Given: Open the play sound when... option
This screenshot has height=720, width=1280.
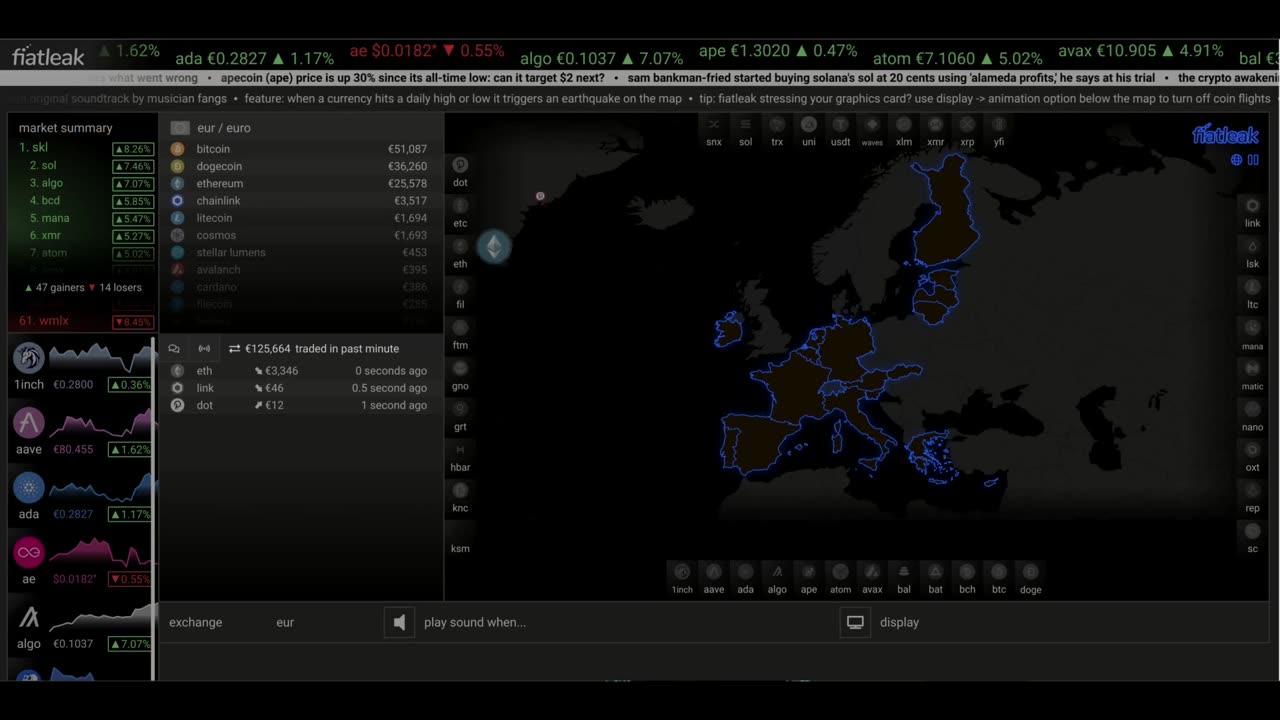Looking at the screenshot, I should coord(475,622).
